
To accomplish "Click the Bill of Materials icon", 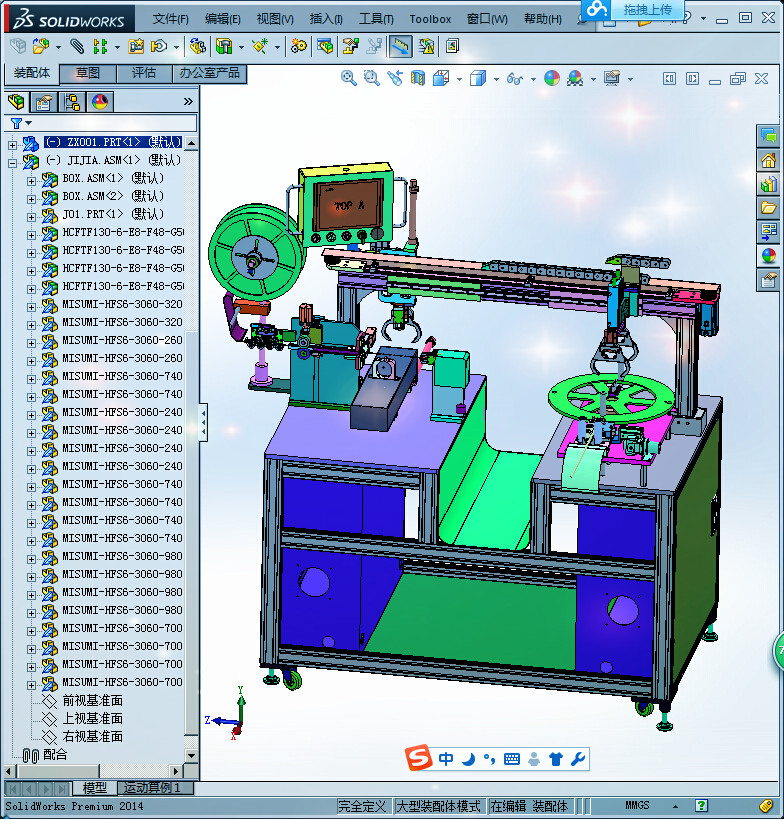I will point(325,46).
